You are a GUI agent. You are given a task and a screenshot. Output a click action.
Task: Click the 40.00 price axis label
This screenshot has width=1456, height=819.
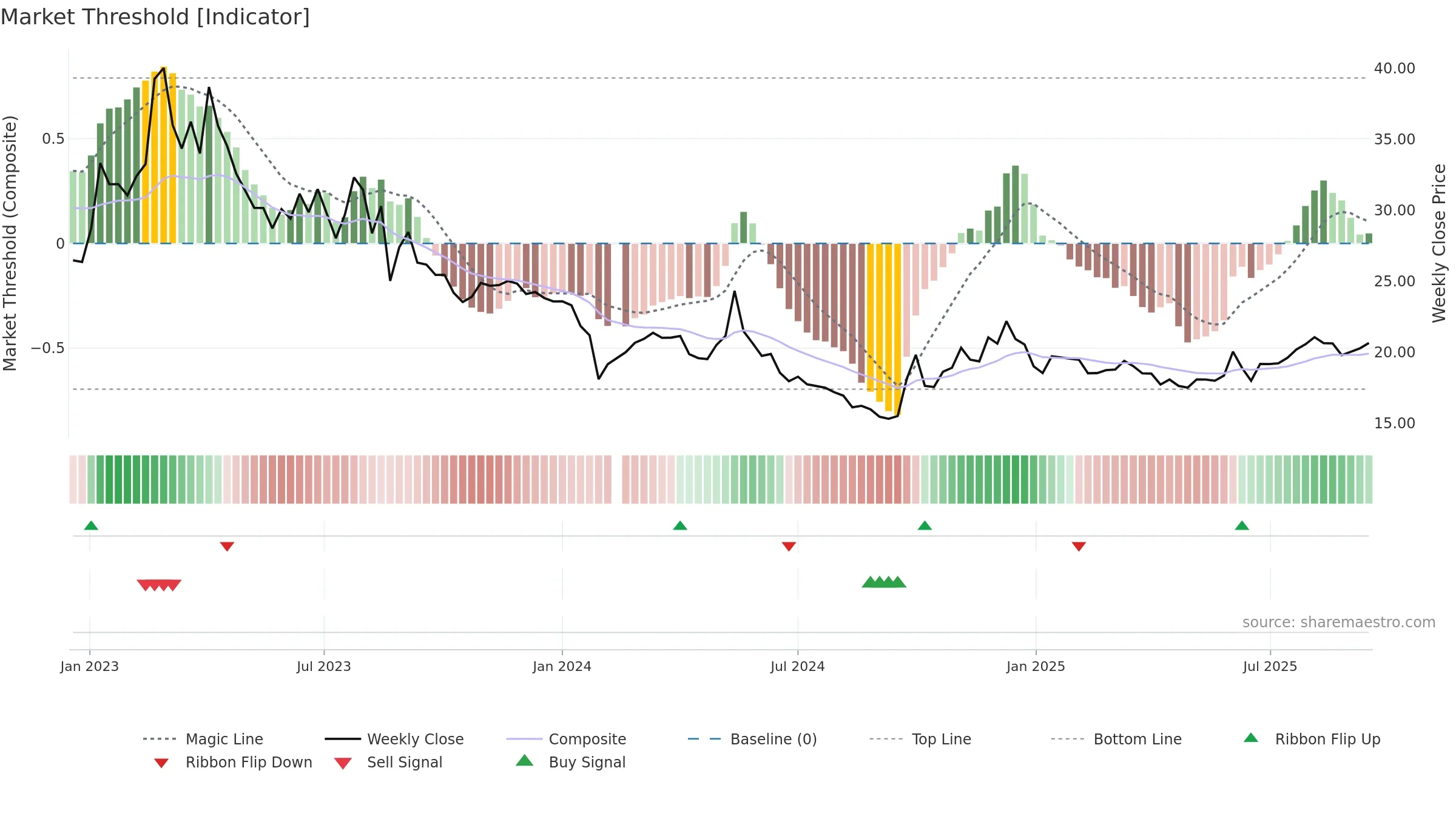coord(1395,69)
